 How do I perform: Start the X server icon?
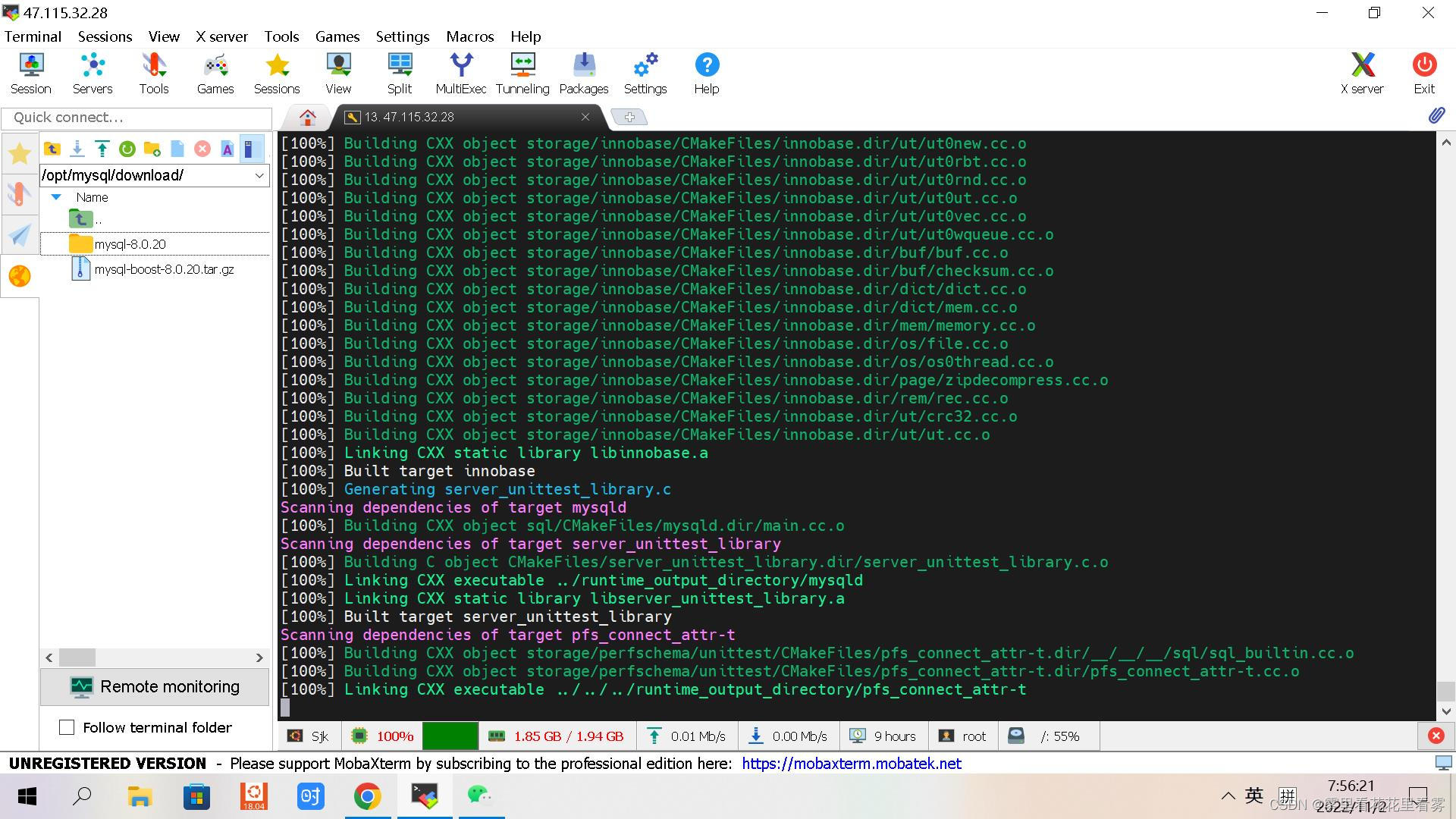pos(1362,74)
